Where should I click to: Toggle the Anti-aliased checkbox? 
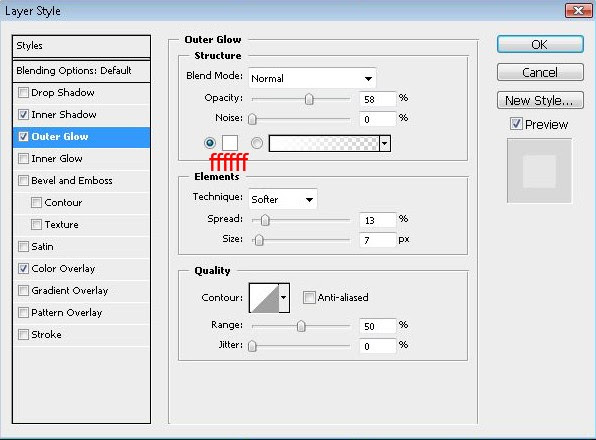[309, 297]
